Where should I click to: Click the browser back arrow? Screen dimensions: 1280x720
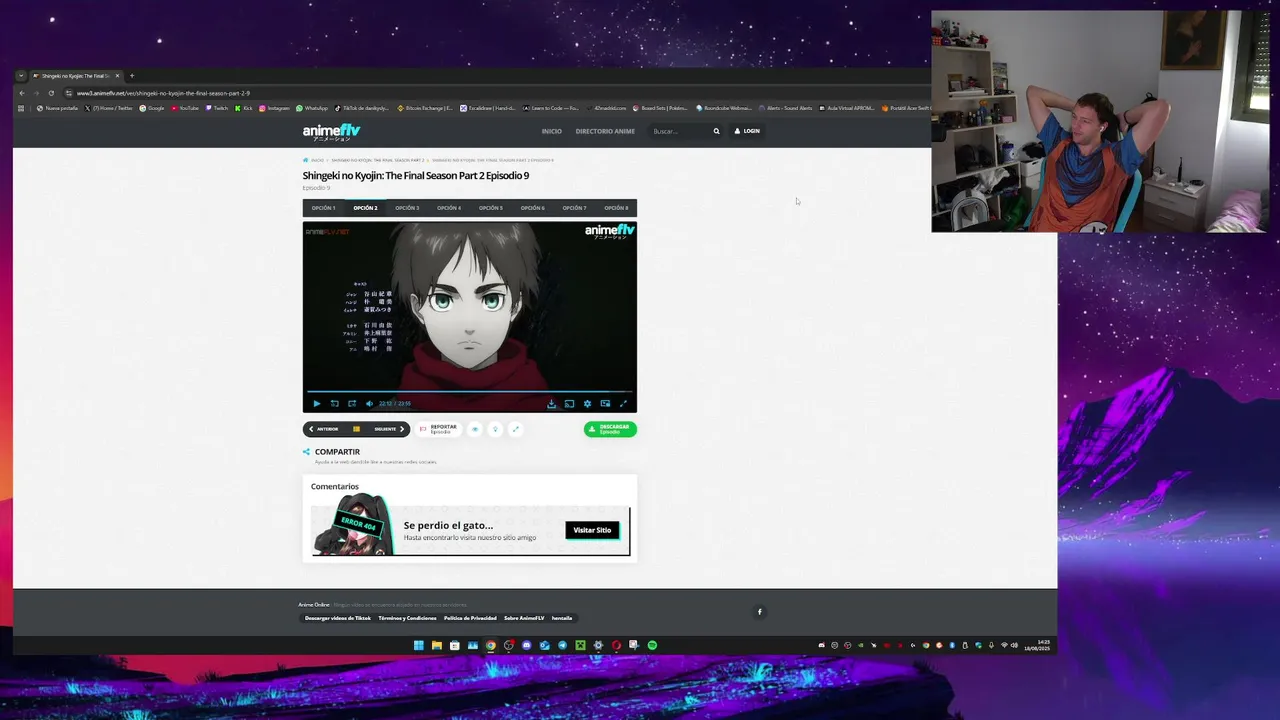22,93
